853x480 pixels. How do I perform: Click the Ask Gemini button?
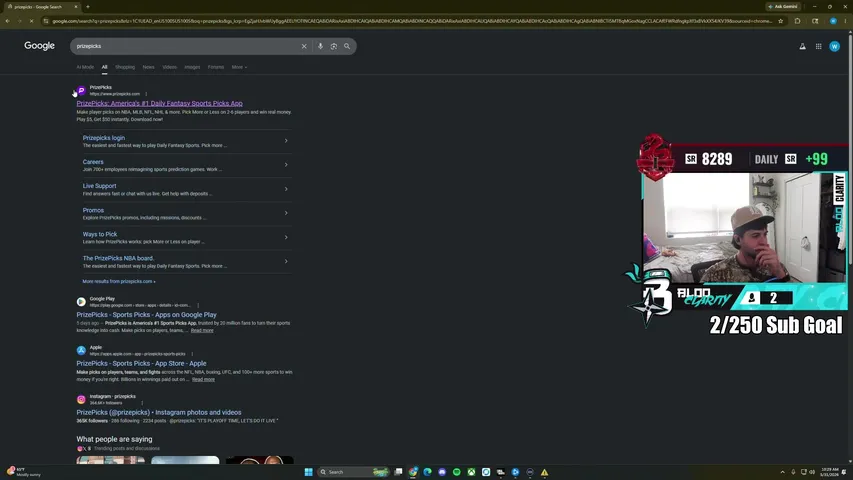(x=783, y=7)
